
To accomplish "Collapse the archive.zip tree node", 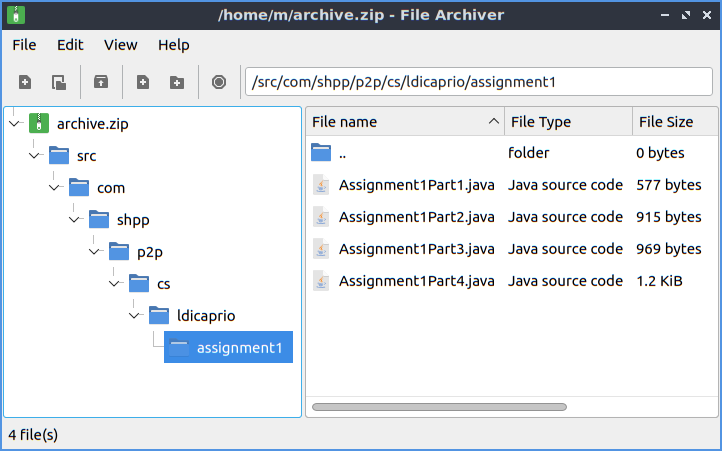I will coord(14,123).
